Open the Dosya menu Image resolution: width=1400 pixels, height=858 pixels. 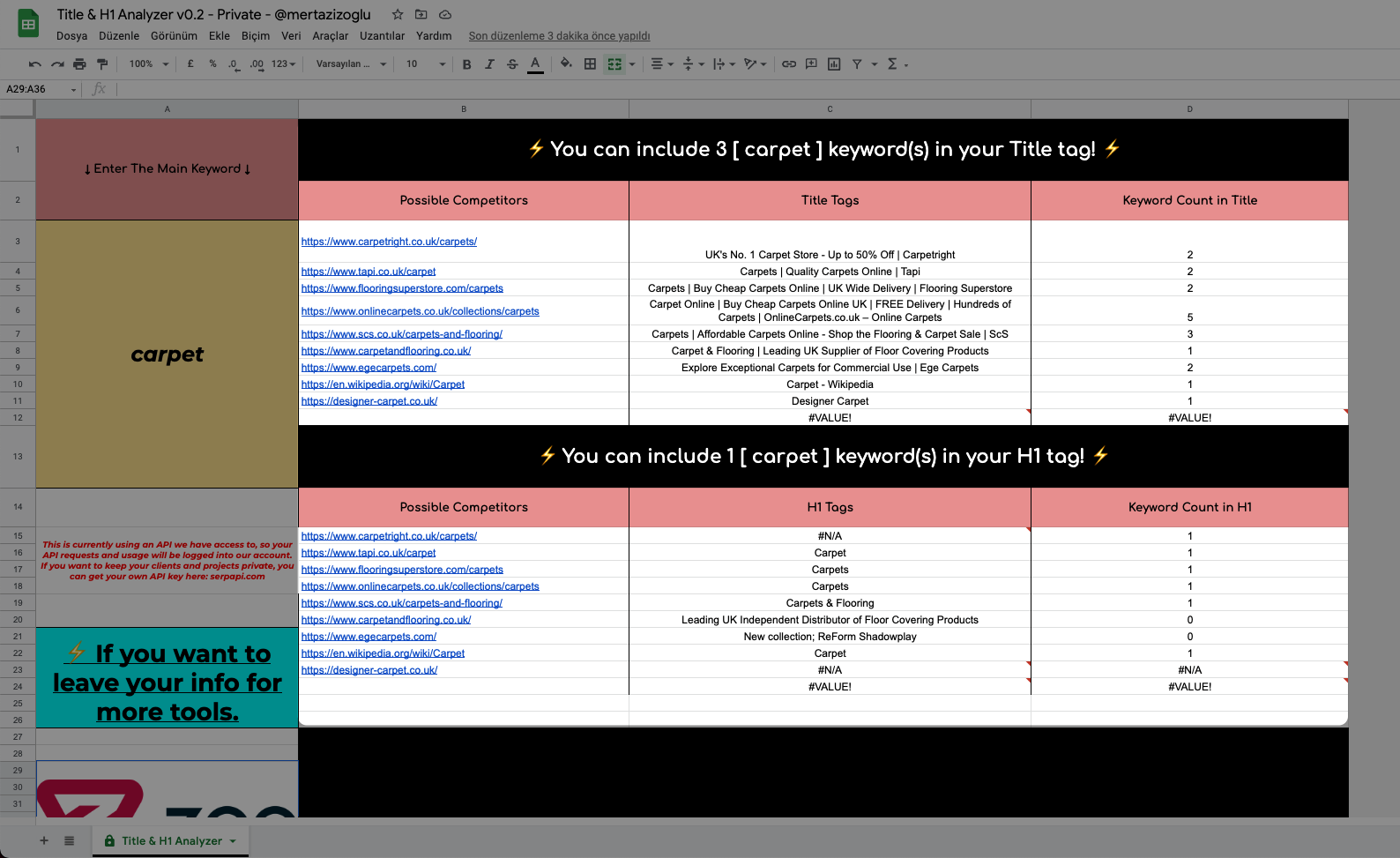coord(71,36)
